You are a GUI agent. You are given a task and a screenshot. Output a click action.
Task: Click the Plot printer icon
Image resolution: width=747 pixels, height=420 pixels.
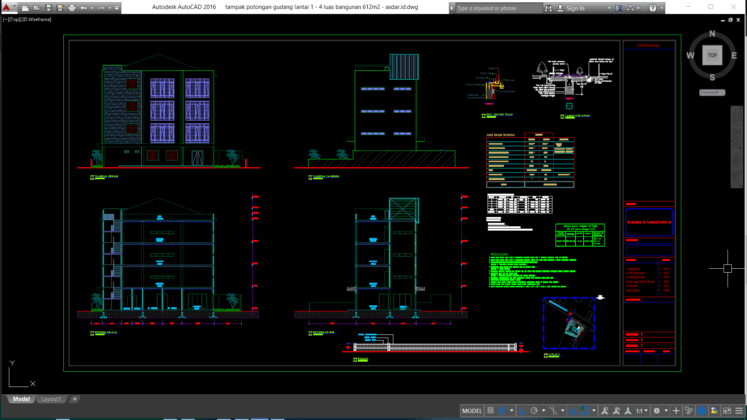click(71, 8)
